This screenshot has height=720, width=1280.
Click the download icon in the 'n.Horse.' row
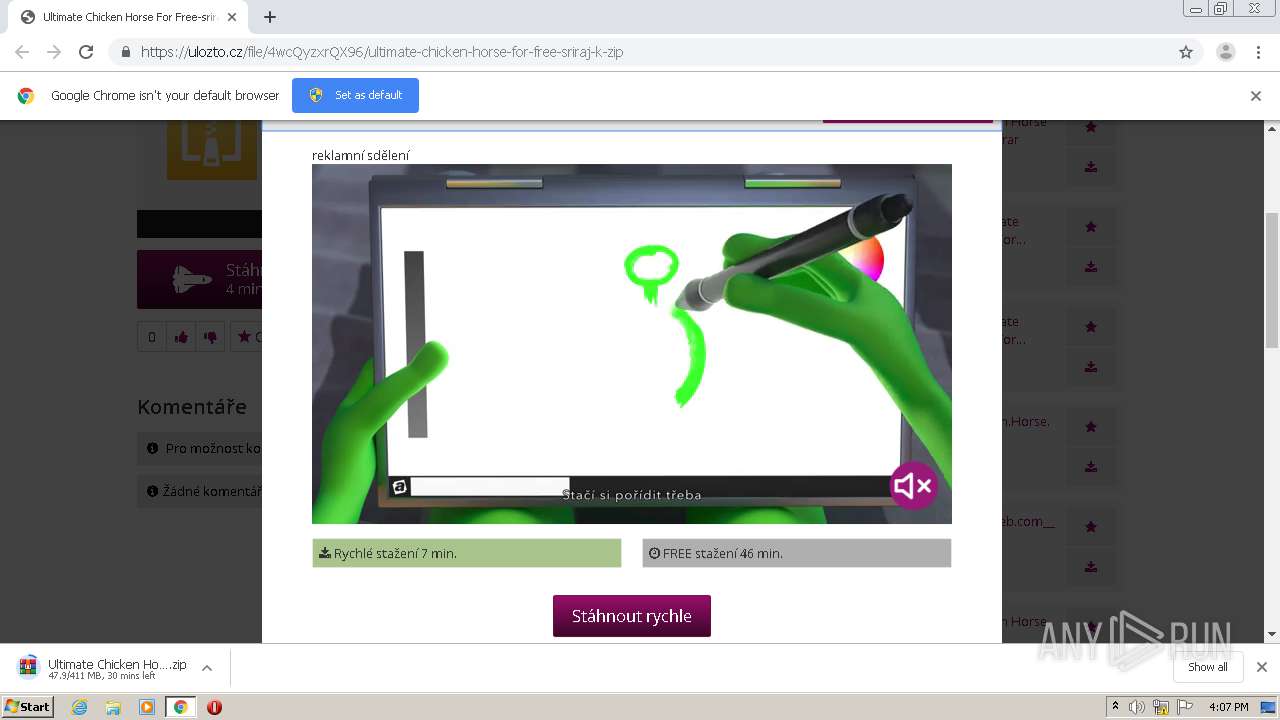click(x=1091, y=467)
